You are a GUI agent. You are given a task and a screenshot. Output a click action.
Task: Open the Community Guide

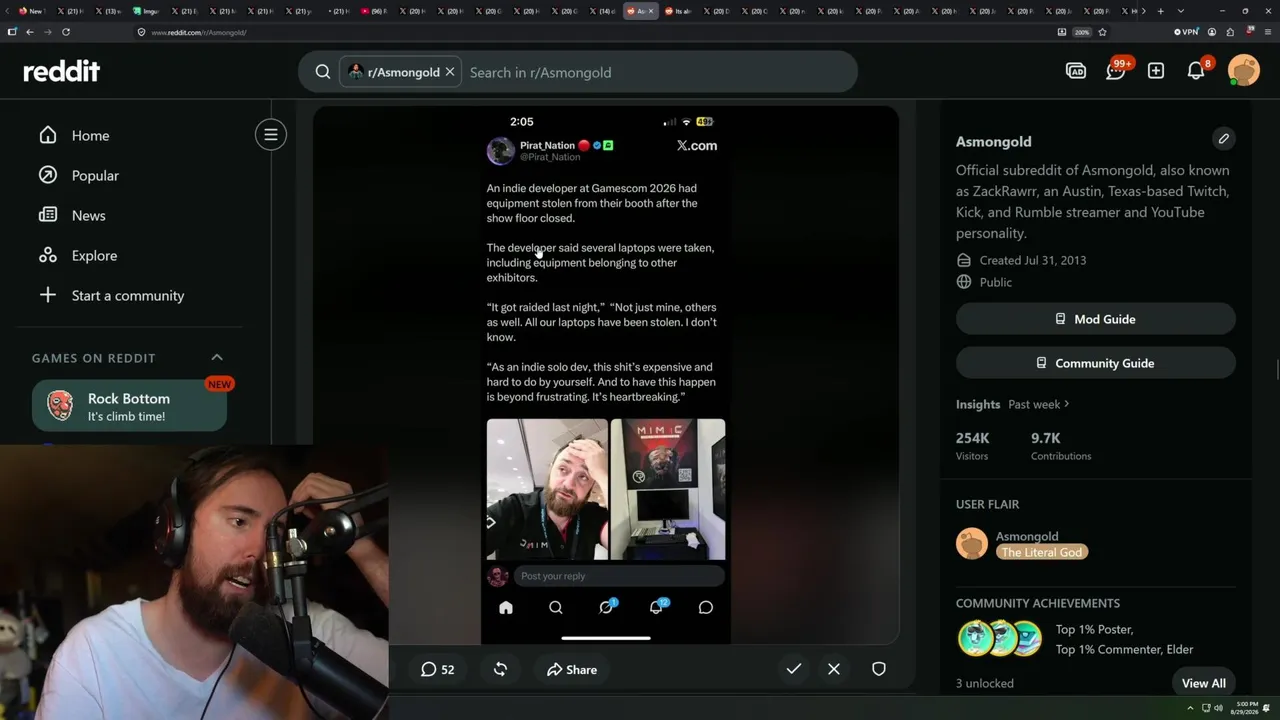tap(1096, 363)
